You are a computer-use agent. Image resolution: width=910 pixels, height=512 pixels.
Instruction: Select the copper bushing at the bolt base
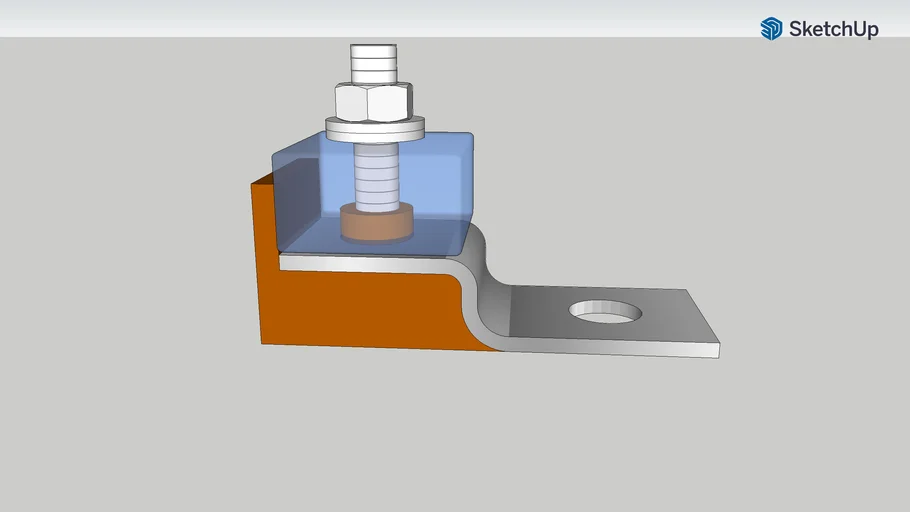pos(375,224)
